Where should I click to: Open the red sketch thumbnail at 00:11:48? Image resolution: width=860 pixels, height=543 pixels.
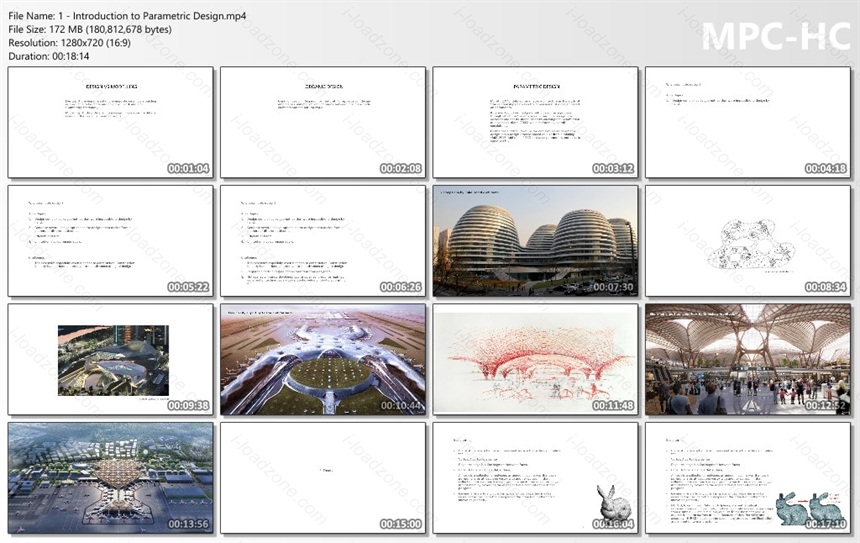[535, 359]
